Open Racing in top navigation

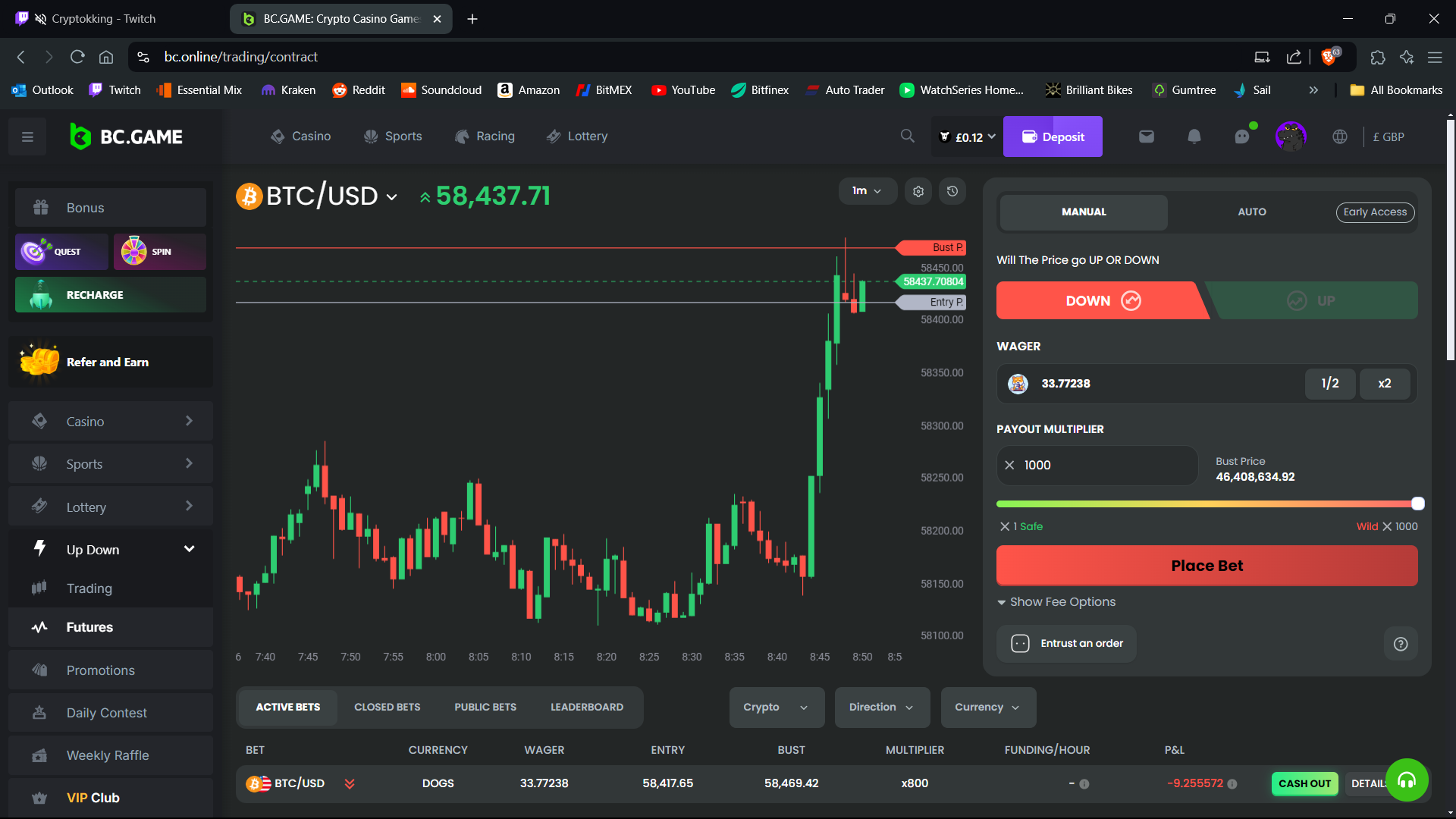[485, 136]
